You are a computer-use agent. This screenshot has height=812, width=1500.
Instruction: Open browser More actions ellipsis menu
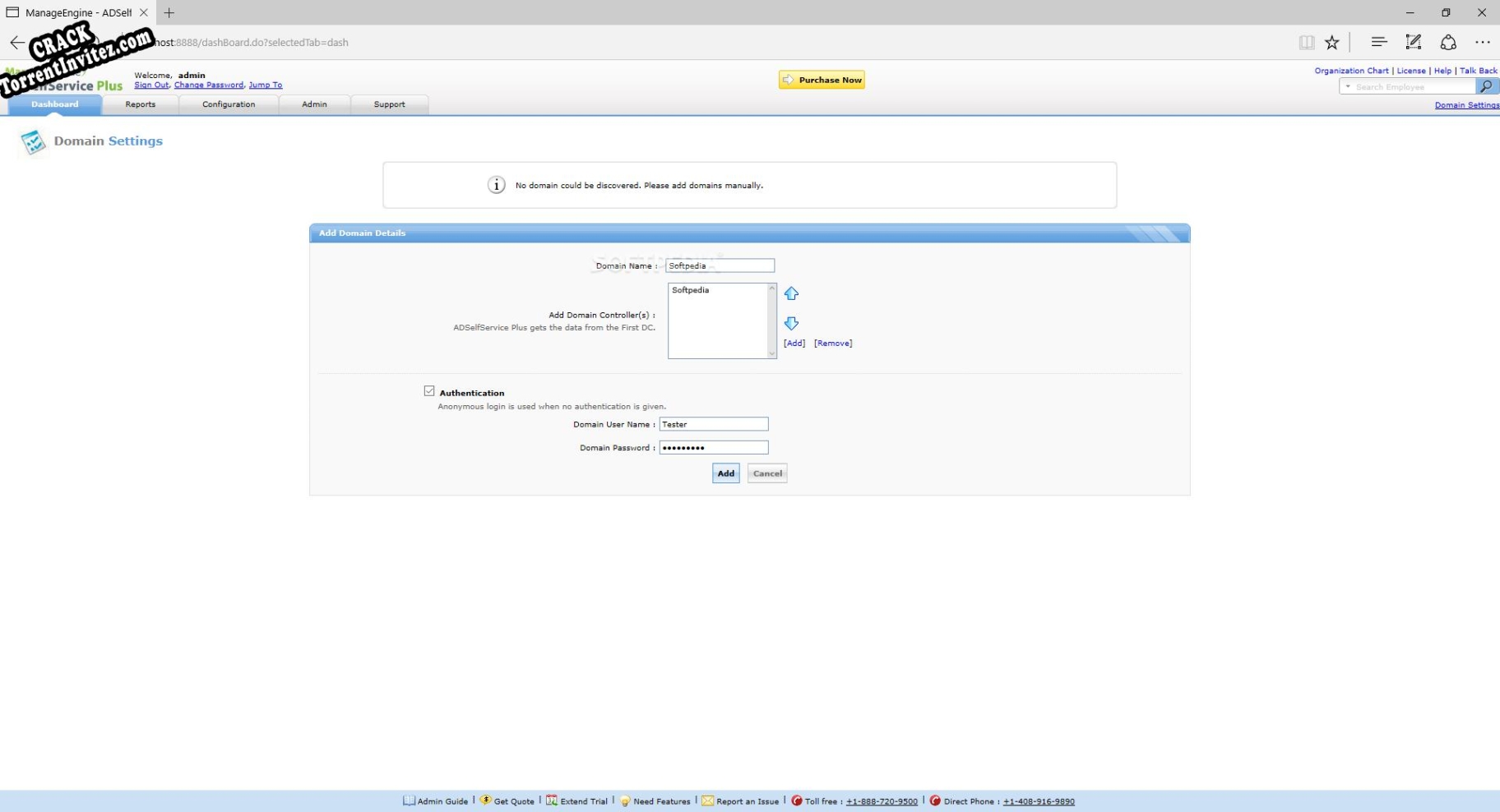coord(1483,42)
